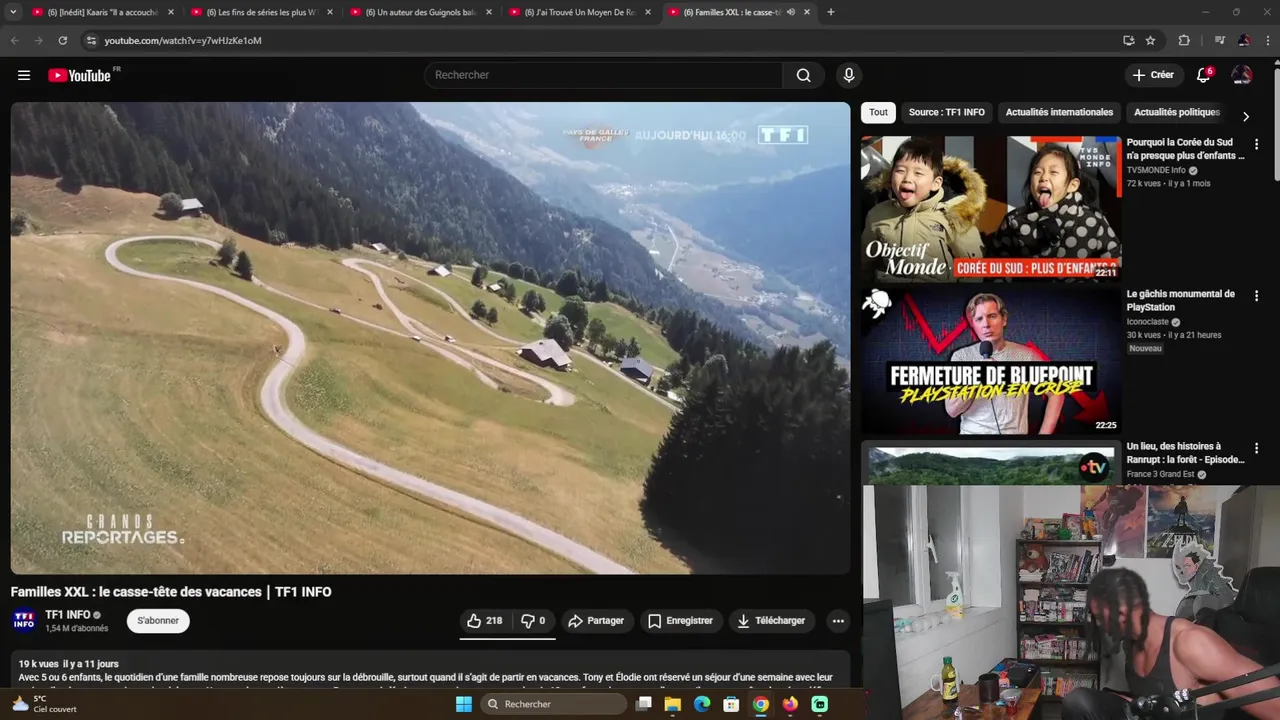Click the Télécharger download button

[771, 621]
